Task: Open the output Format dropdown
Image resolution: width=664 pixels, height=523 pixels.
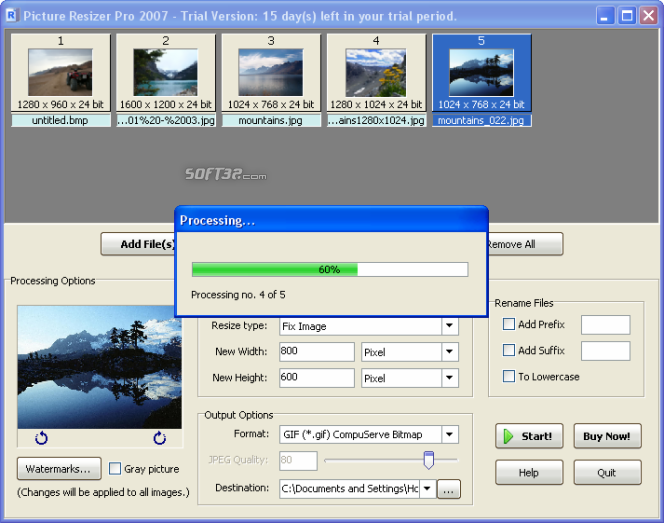Action: coord(449,434)
